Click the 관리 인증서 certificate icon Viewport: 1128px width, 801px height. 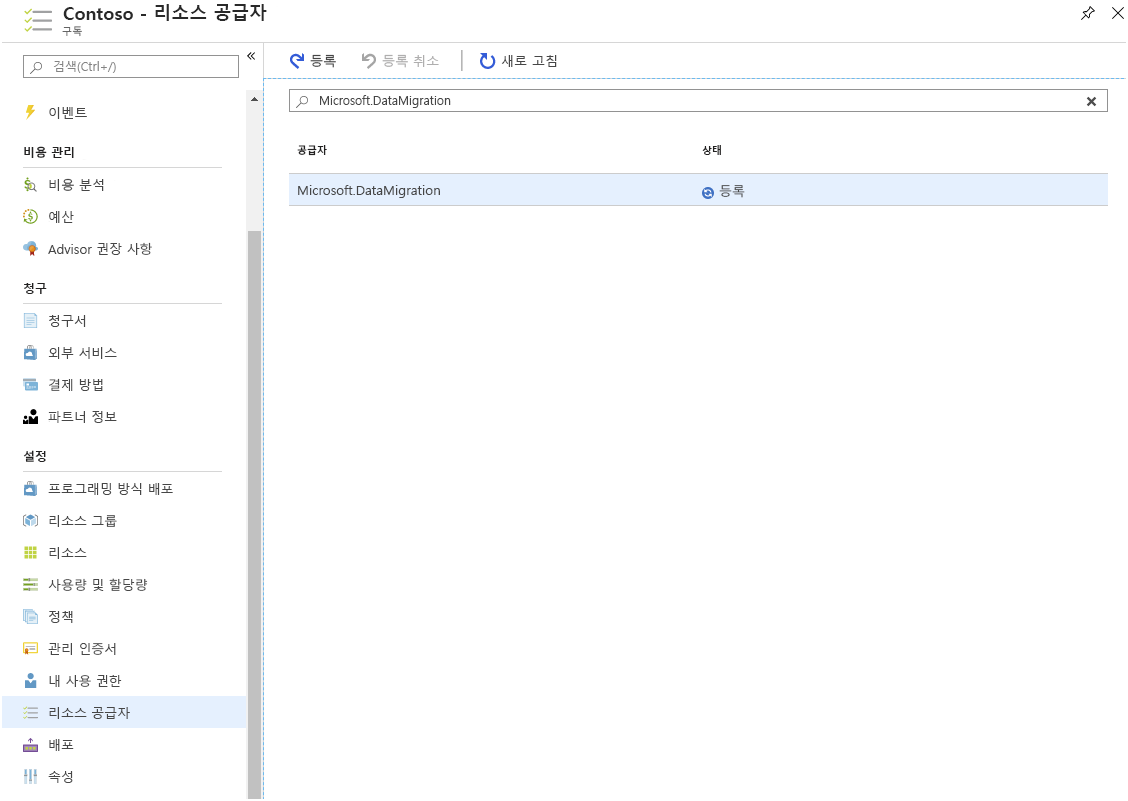pos(30,648)
